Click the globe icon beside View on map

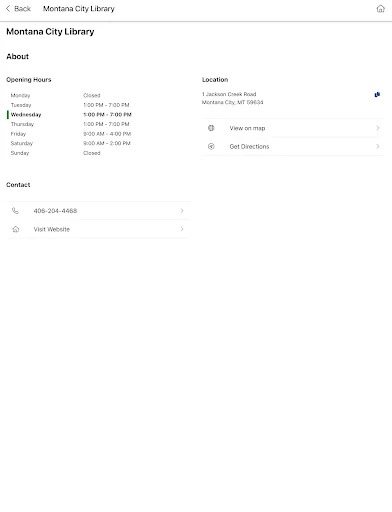[x=211, y=128]
